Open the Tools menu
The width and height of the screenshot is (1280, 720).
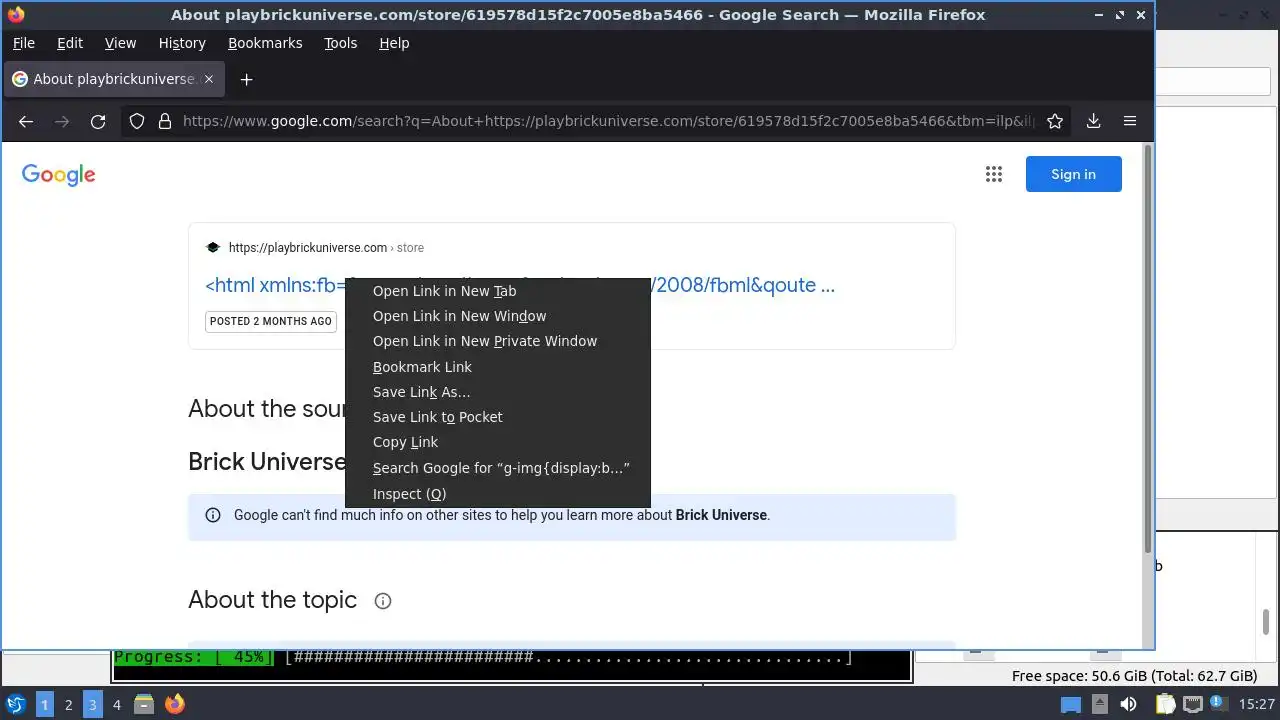point(340,43)
